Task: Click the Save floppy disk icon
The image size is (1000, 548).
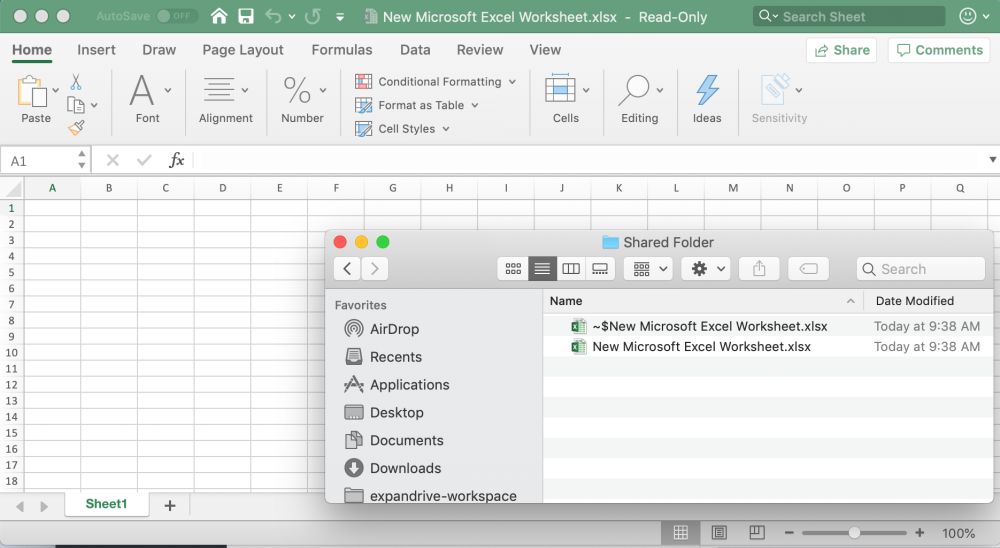Action: click(x=245, y=17)
